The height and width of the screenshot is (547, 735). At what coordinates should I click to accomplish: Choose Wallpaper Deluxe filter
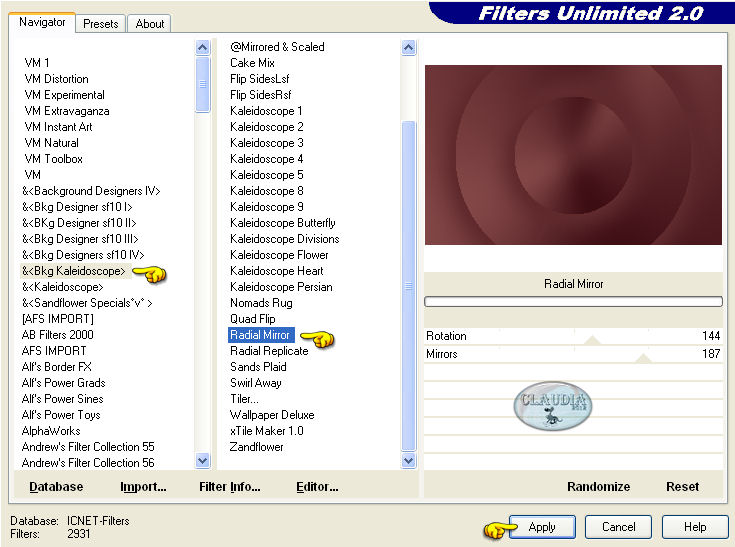pos(272,415)
